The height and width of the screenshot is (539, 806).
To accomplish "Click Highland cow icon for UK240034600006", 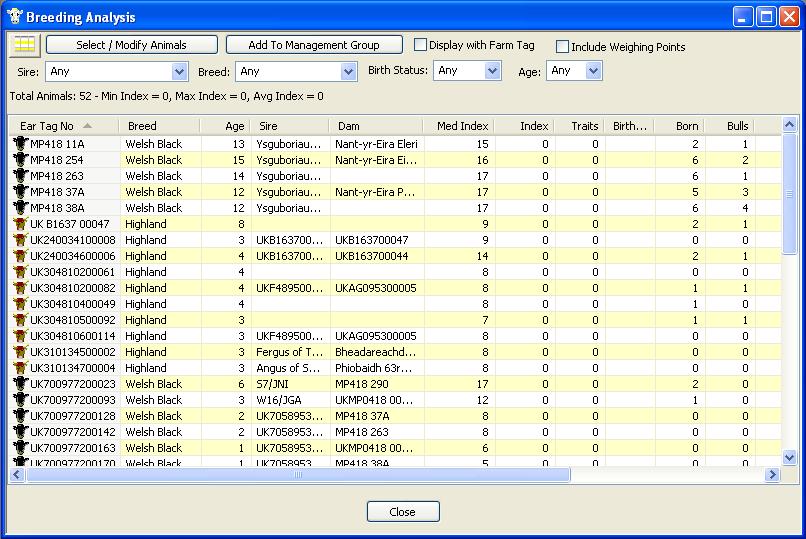I will [x=20, y=255].
